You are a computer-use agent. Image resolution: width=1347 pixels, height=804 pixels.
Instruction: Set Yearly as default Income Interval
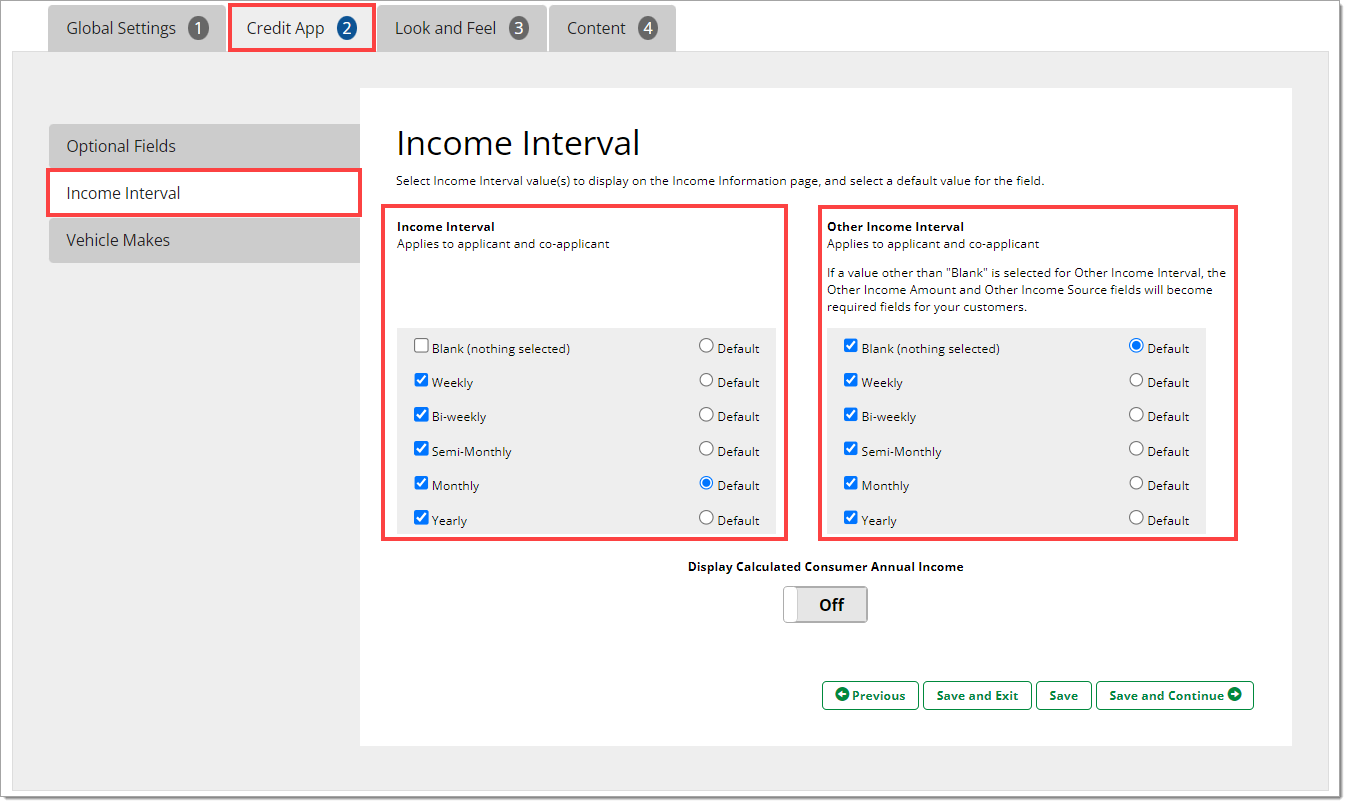(x=706, y=518)
